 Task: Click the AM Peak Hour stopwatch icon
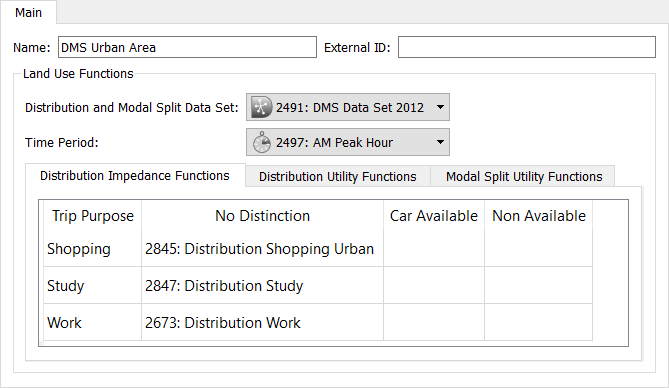click(x=262, y=142)
